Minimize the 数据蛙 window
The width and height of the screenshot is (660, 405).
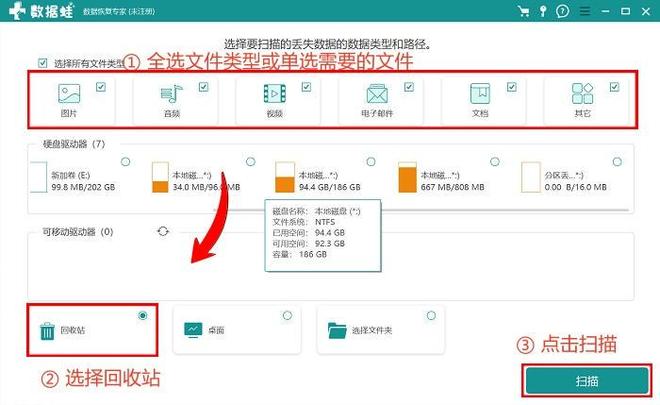click(x=605, y=11)
